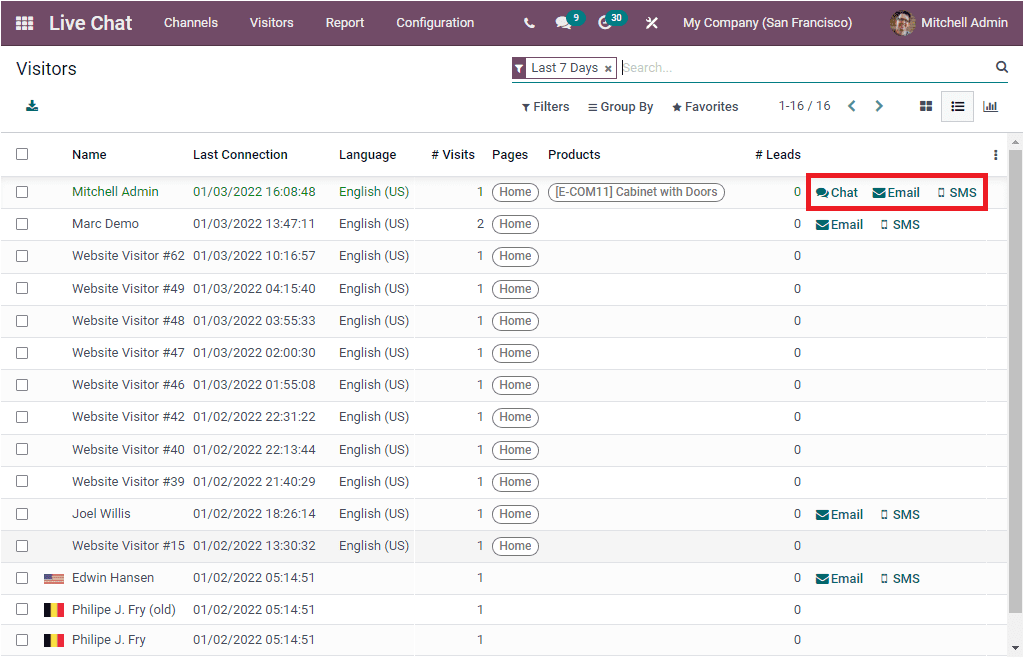Expand the Group By options
The image size is (1024, 658).
coord(620,106)
